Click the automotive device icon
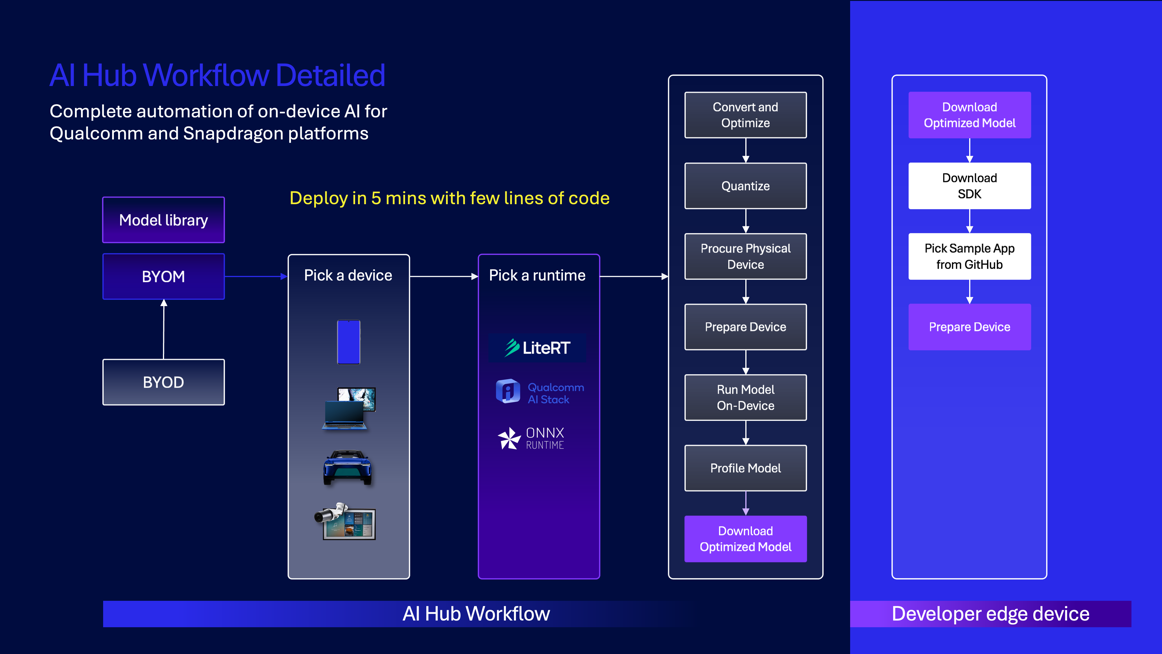Screen dimensions: 1162x654 pyautogui.click(x=347, y=463)
